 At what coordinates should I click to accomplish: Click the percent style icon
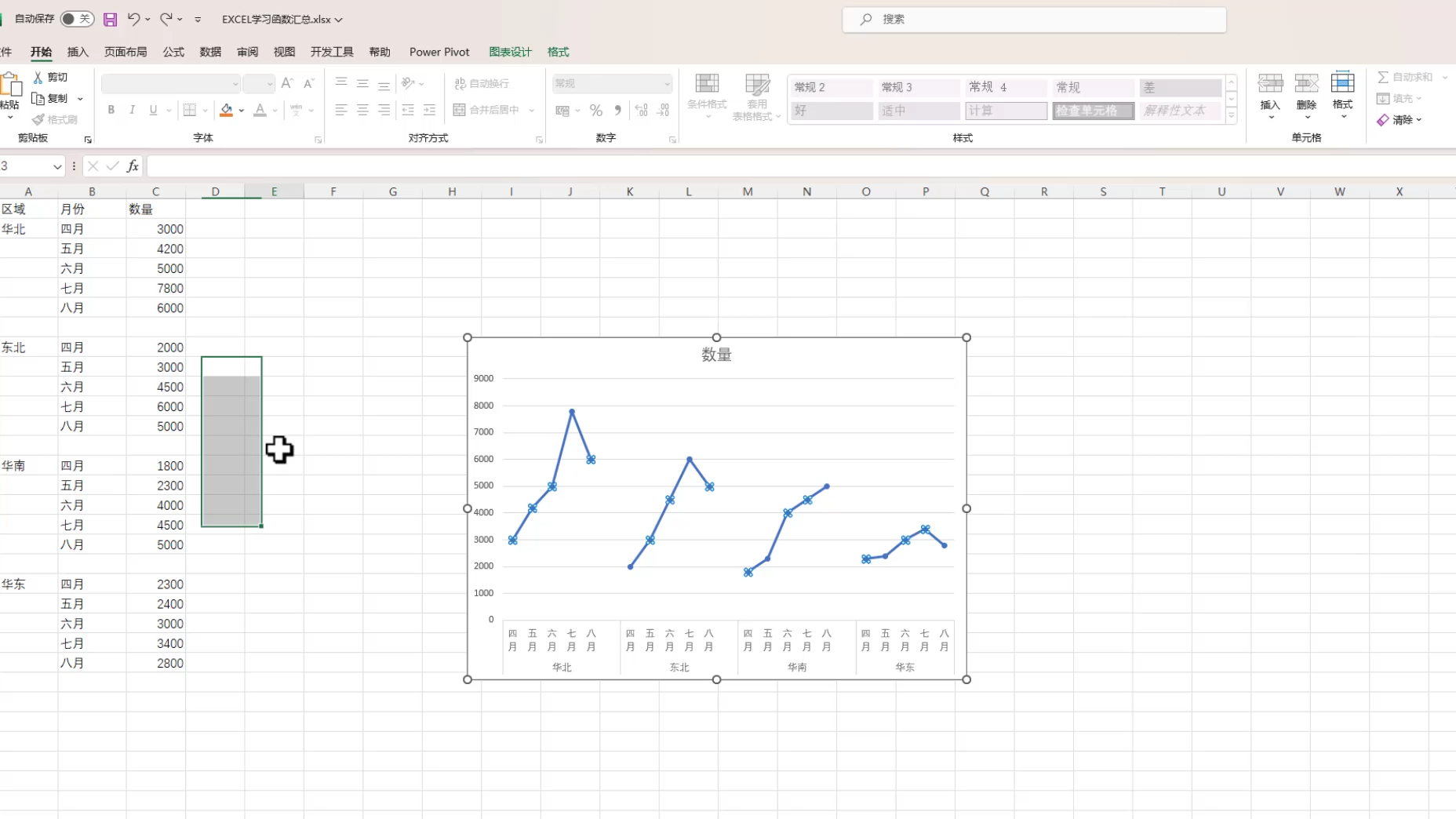point(596,111)
